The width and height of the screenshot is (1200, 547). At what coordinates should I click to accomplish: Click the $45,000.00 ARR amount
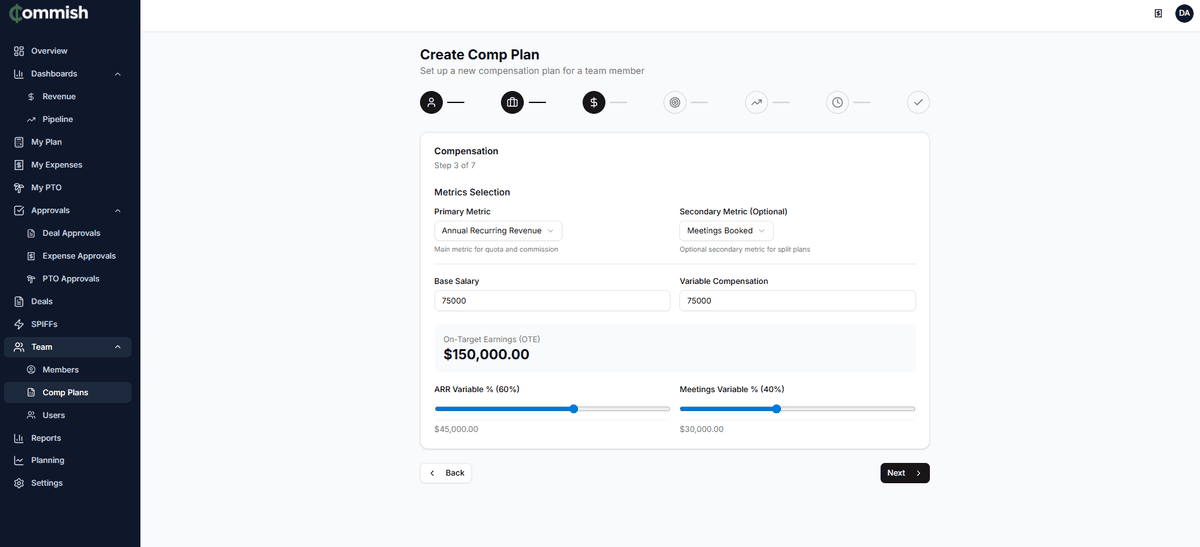tap(456, 429)
